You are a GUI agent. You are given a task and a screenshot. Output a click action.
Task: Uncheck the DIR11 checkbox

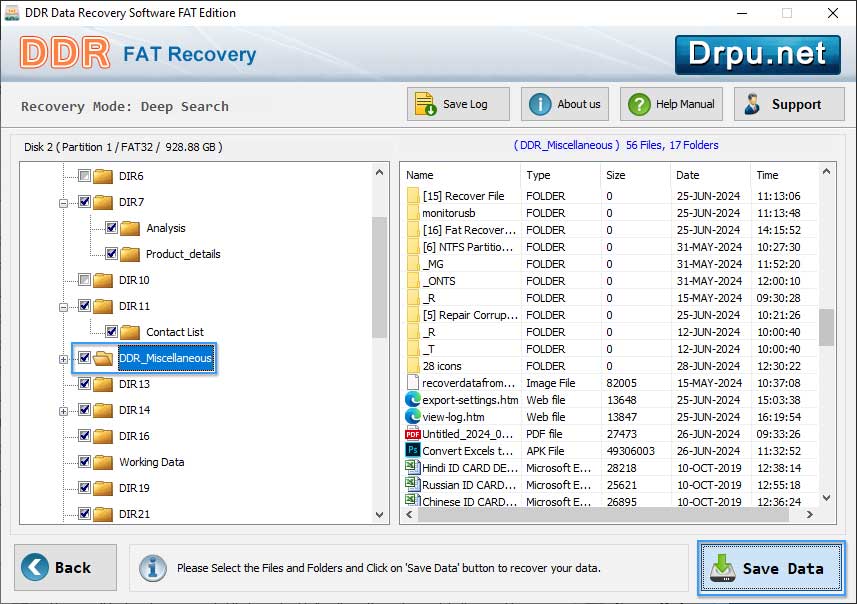(84, 306)
